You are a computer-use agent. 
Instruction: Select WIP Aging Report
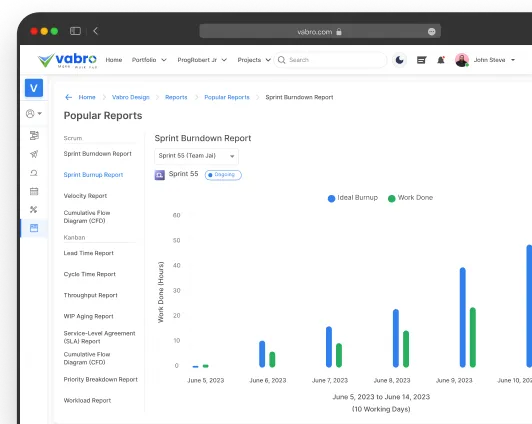[x=89, y=316]
